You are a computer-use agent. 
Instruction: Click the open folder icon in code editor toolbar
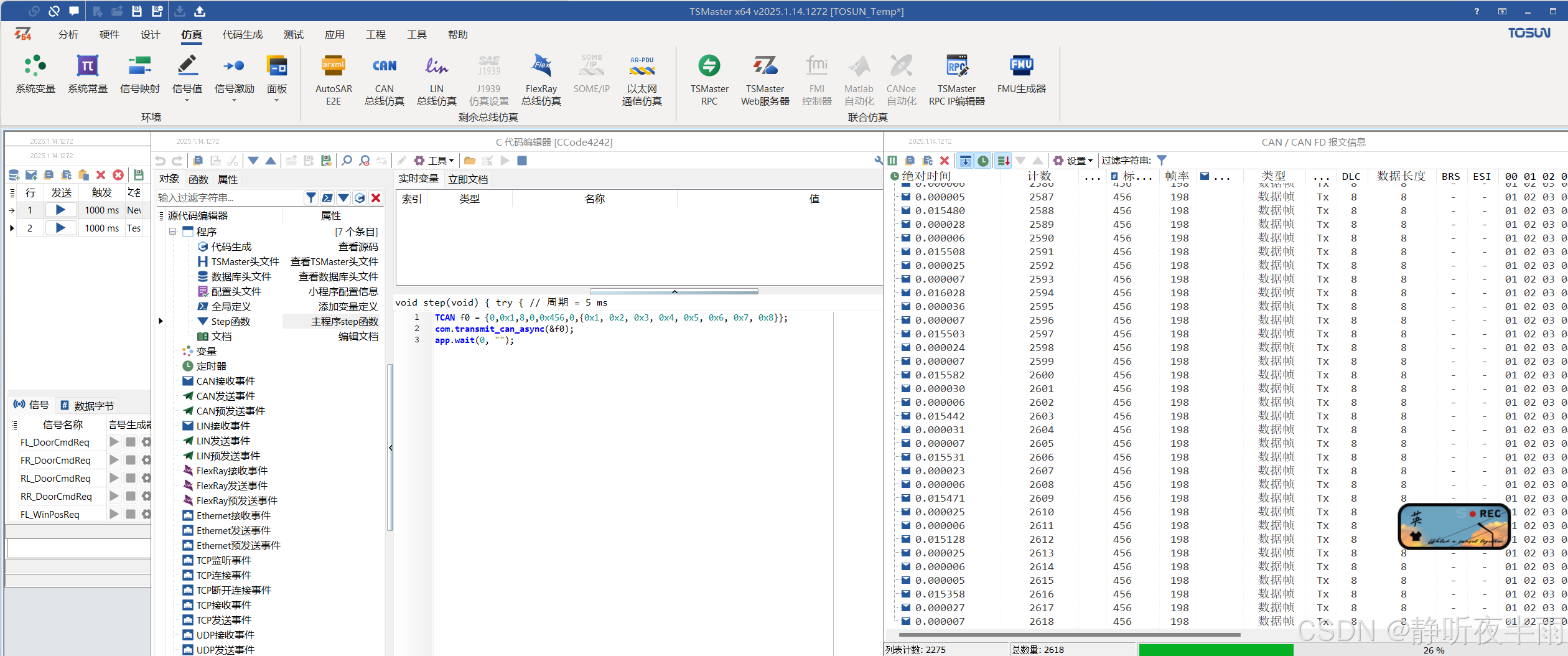(470, 161)
